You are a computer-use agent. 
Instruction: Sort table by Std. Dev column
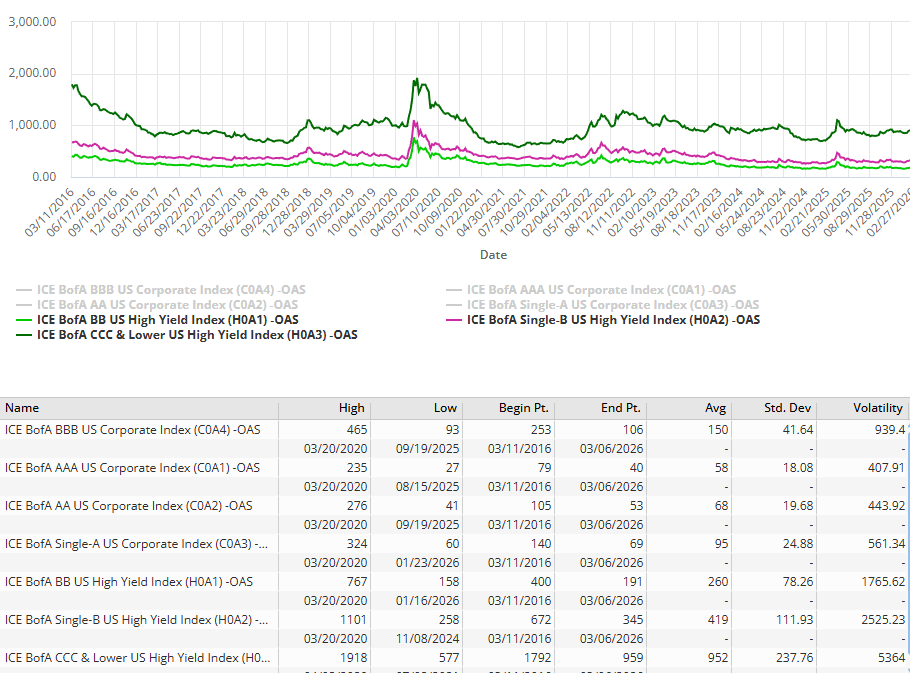point(789,408)
